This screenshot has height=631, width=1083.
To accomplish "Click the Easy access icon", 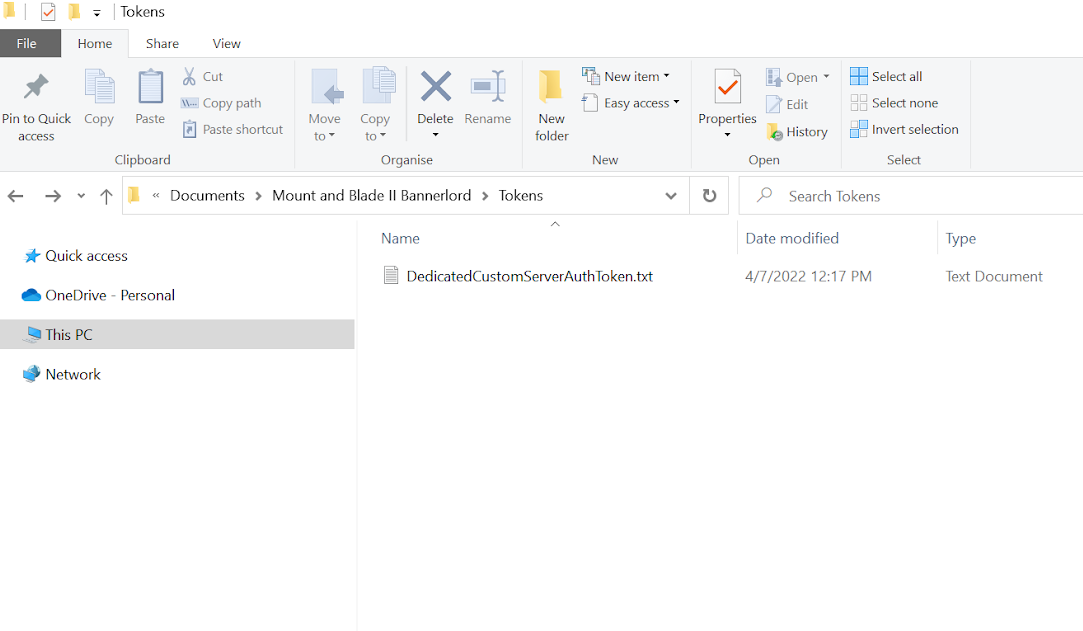I will coord(590,103).
